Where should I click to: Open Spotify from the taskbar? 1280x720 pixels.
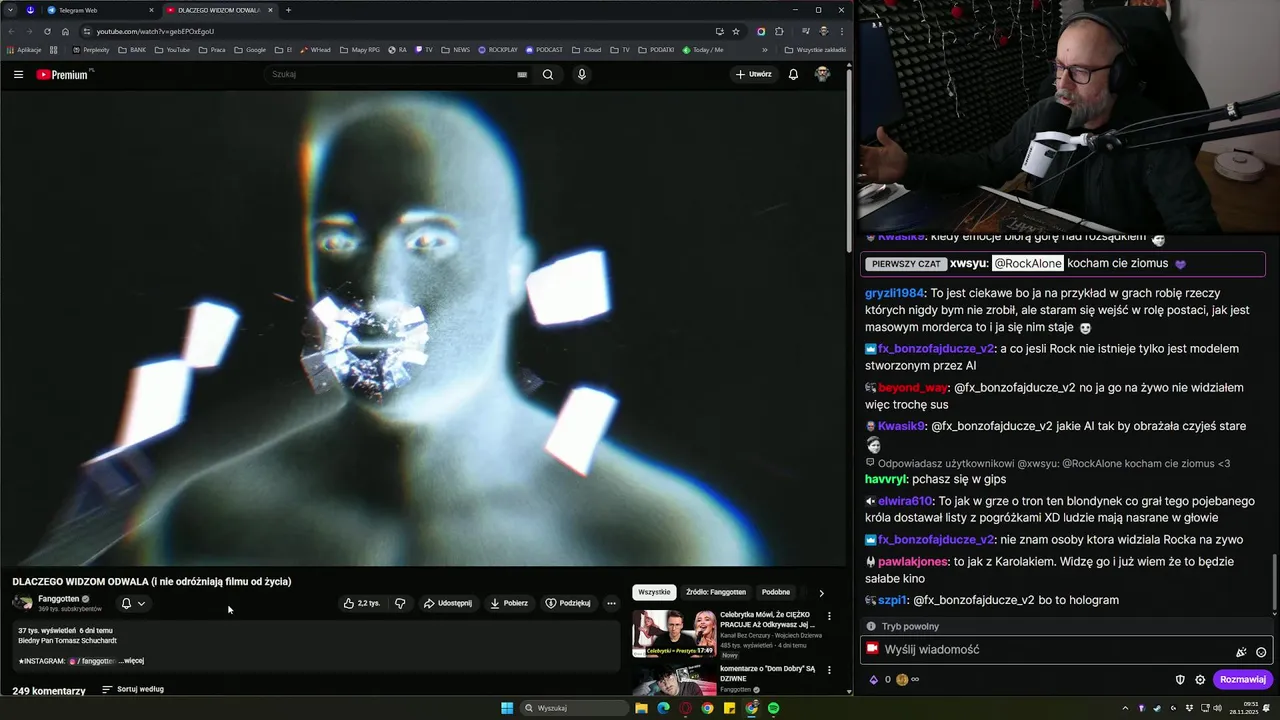pos(773,708)
